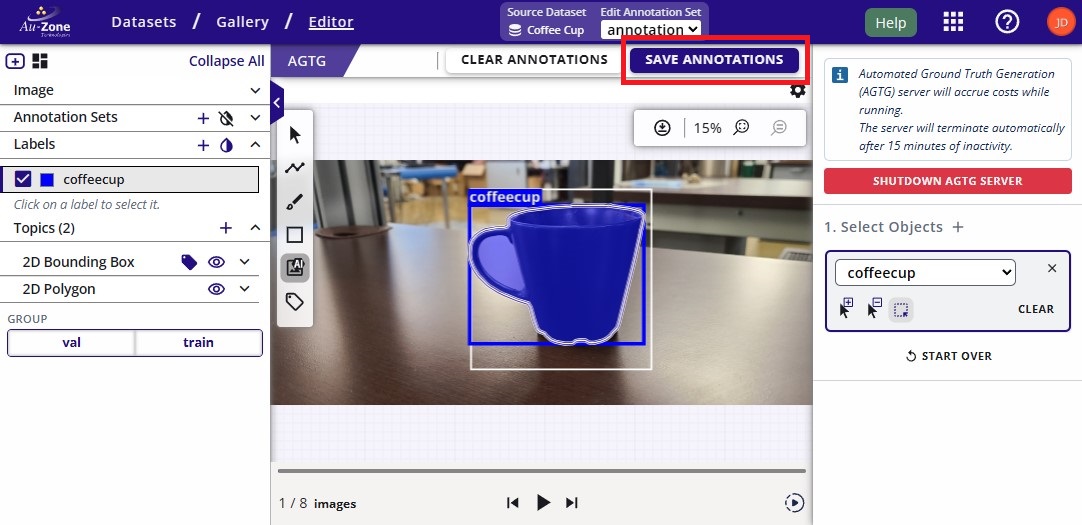
Task: Click the Annotation Sets crossed-out icon
Action: pos(226,119)
